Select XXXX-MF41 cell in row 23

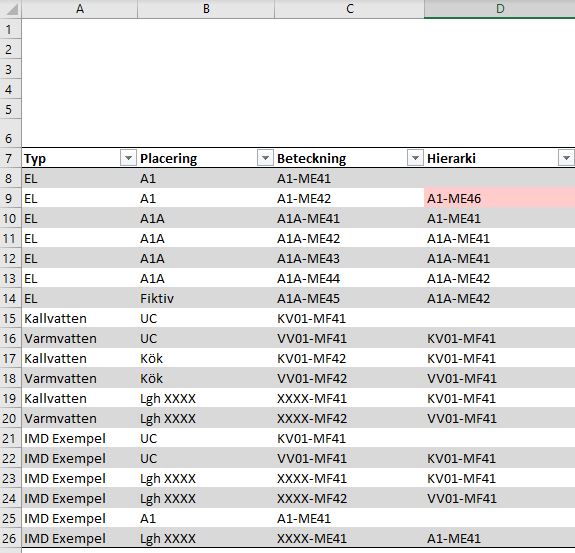click(349, 478)
